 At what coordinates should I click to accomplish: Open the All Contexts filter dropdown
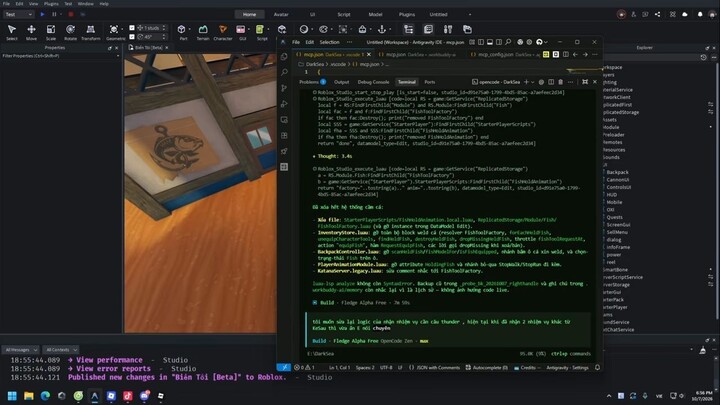(x=61, y=350)
